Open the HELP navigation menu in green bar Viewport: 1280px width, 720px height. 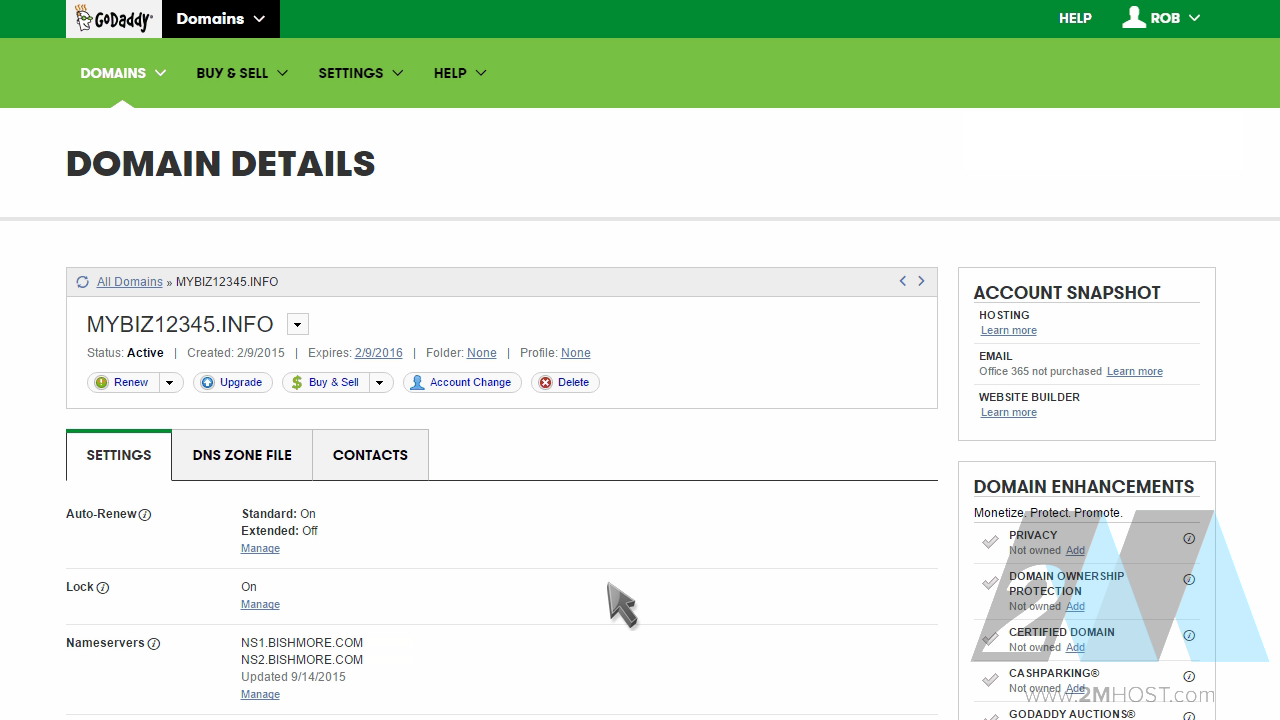pos(460,73)
